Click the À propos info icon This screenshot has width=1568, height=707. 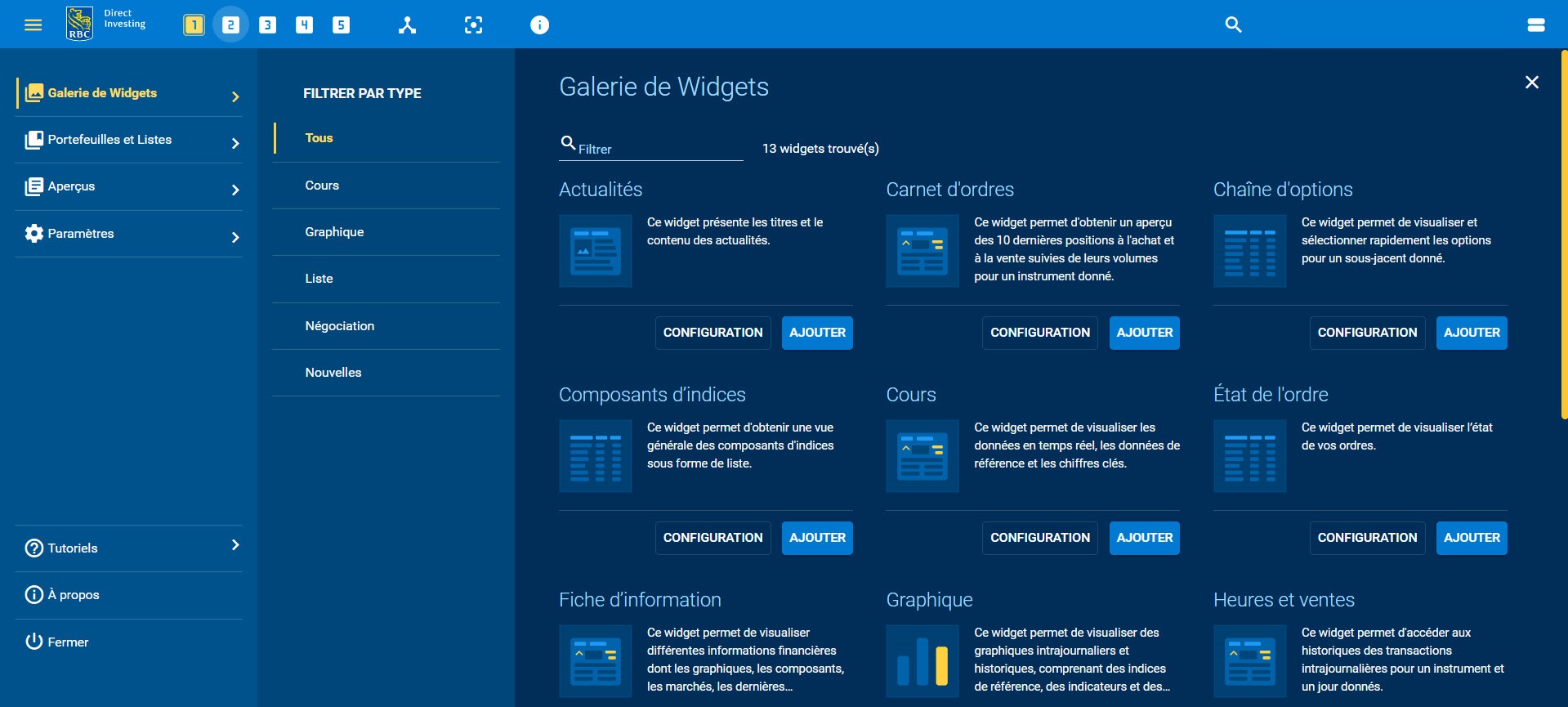(x=34, y=594)
